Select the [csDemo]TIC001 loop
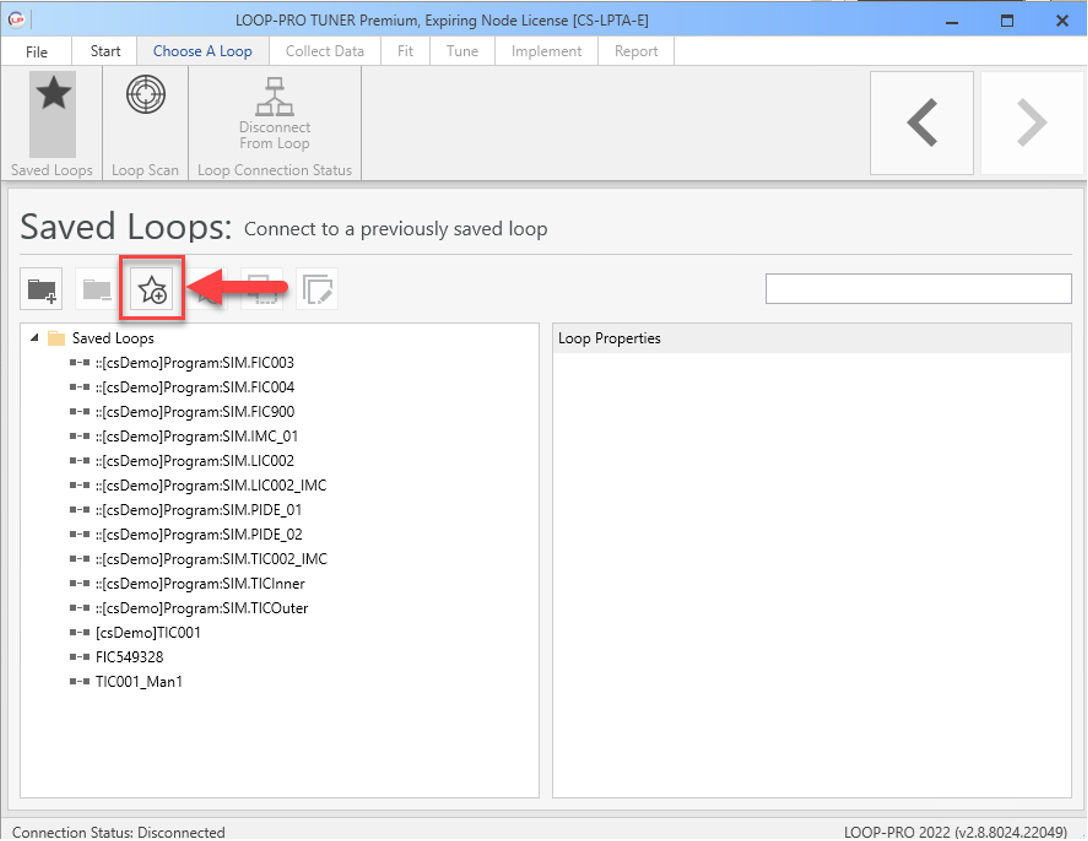The height and width of the screenshot is (841, 1088). click(x=148, y=633)
